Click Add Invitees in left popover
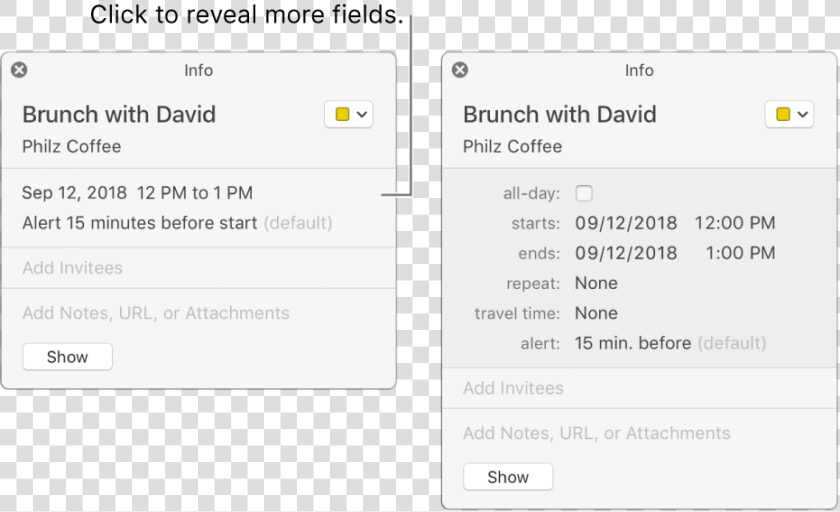The height and width of the screenshot is (512, 840). click(x=72, y=268)
